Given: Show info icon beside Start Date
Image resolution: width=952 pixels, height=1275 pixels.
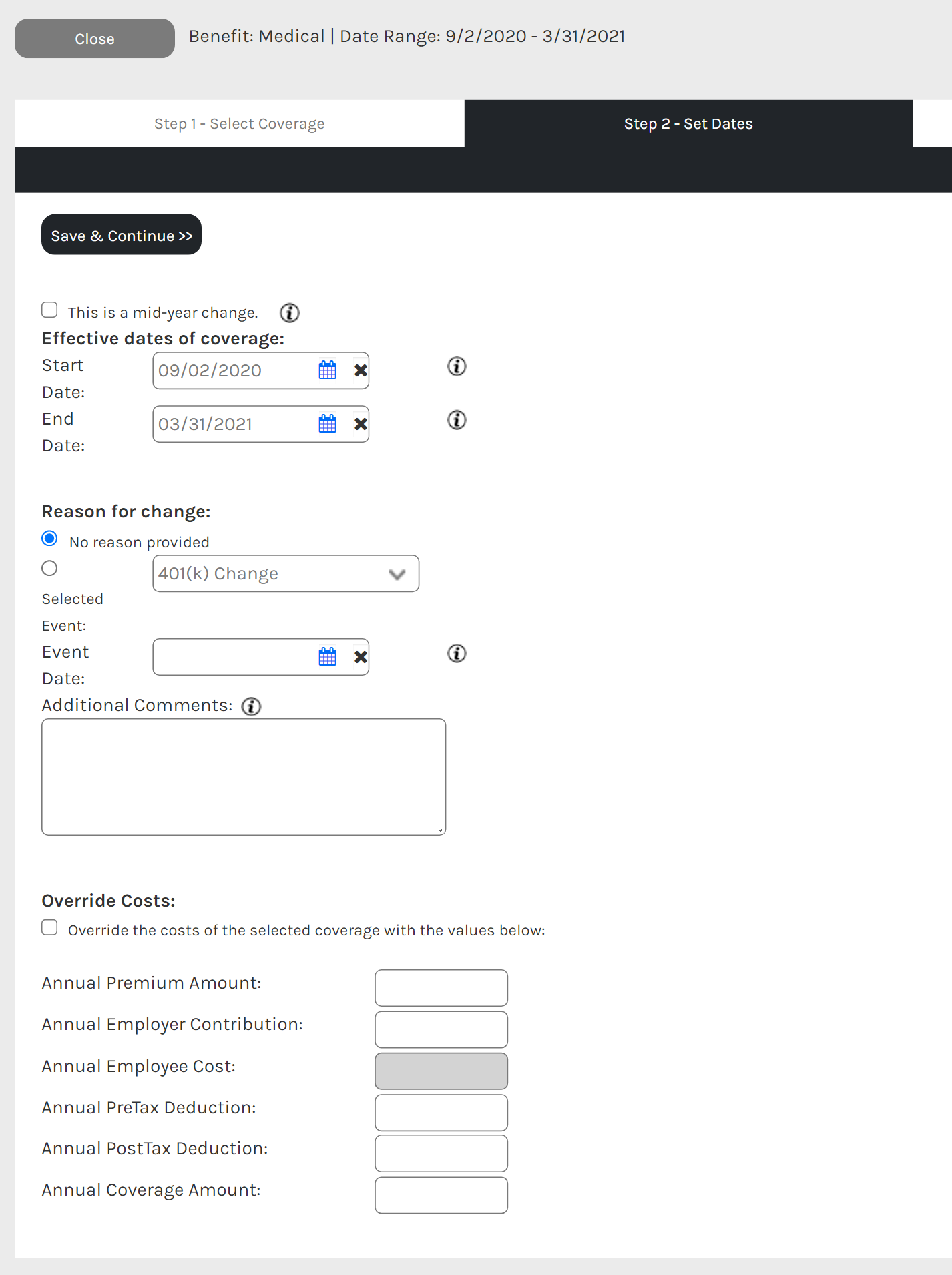Looking at the screenshot, I should tap(457, 366).
